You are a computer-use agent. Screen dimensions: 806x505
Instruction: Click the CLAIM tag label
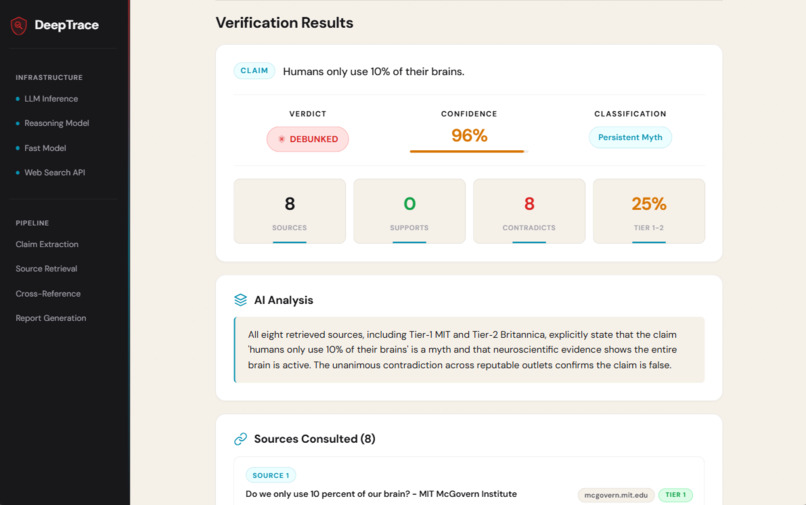click(x=254, y=71)
